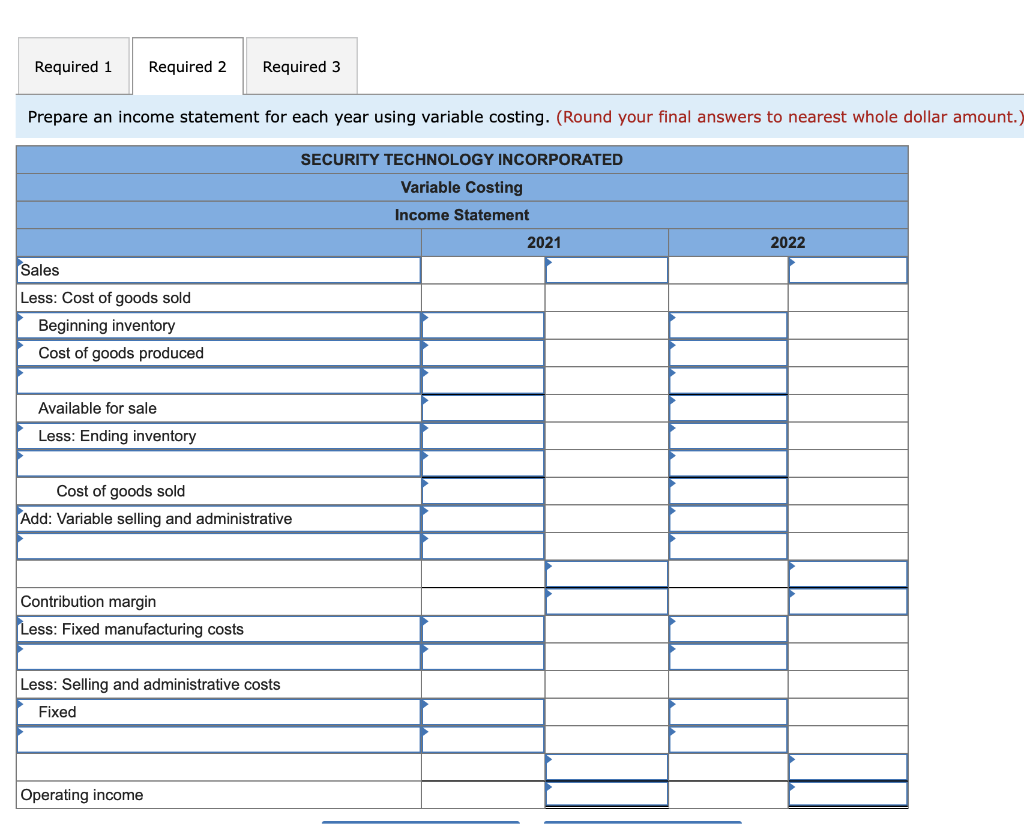The height and width of the screenshot is (826, 1024).
Task: Click the SECURITY TECHNOLOGY INCORPORATED title
Action: 462,160
